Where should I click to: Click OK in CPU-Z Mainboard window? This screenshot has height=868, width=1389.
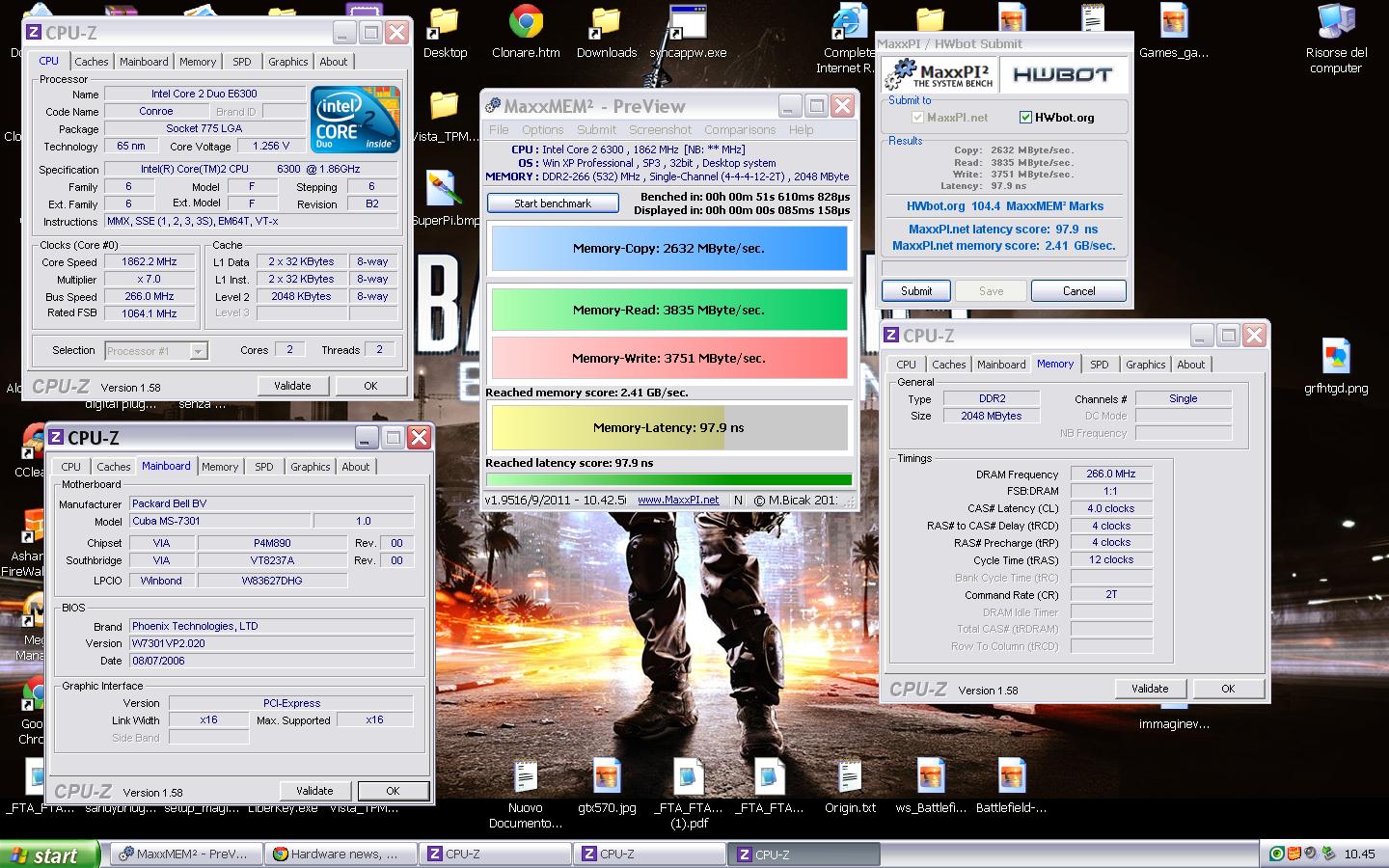(x=393, y=791)
